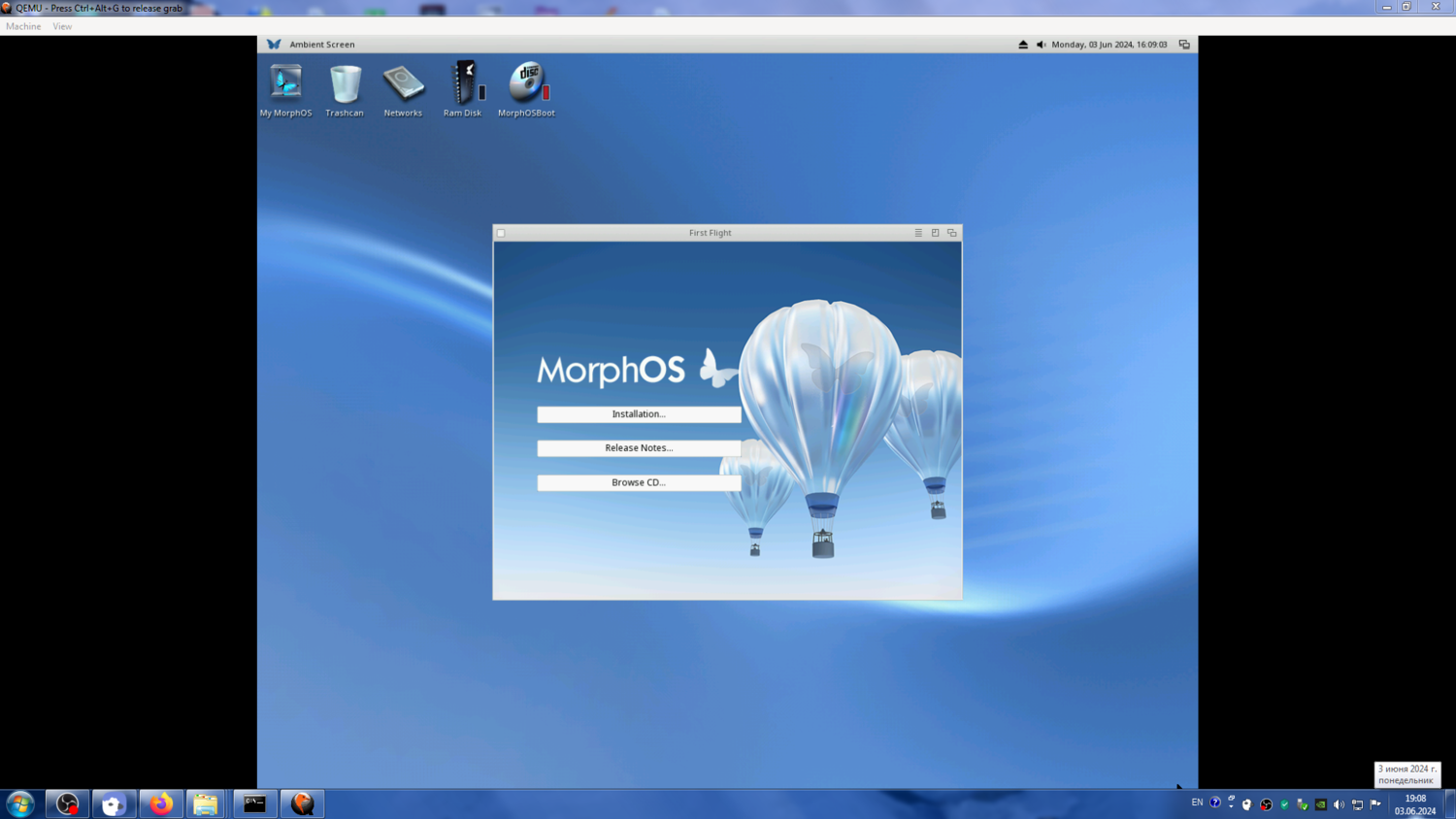Screen dimensions: 1456x819
Task: Open the MorphOSBoot disc icon
Action: click(x=526, y=89)
